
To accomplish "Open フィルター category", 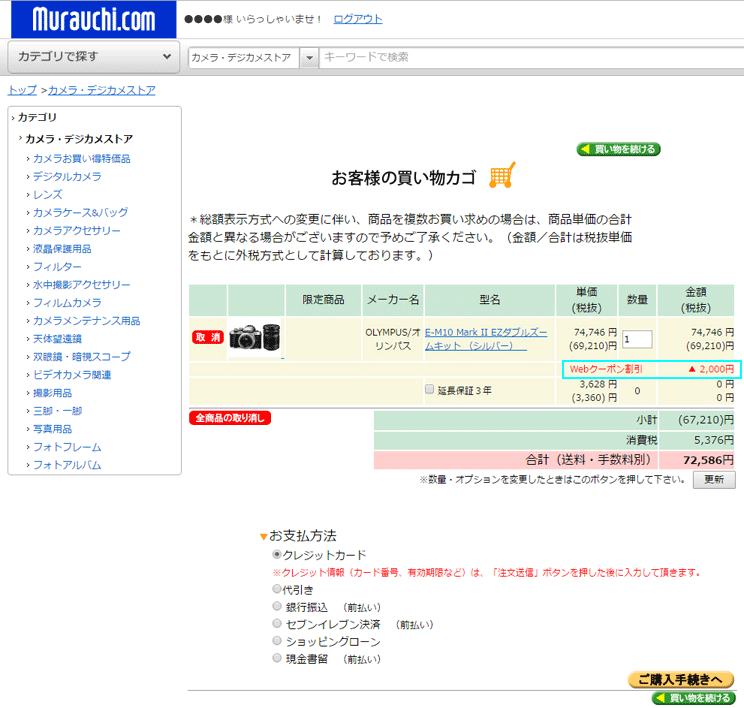I will pos(57,267).
